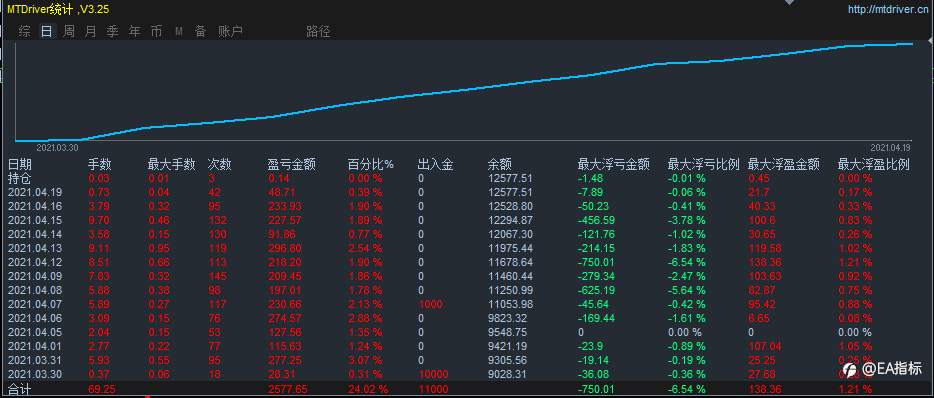Click the 合计 total row label
934x398 pixels.
point(20,390)
